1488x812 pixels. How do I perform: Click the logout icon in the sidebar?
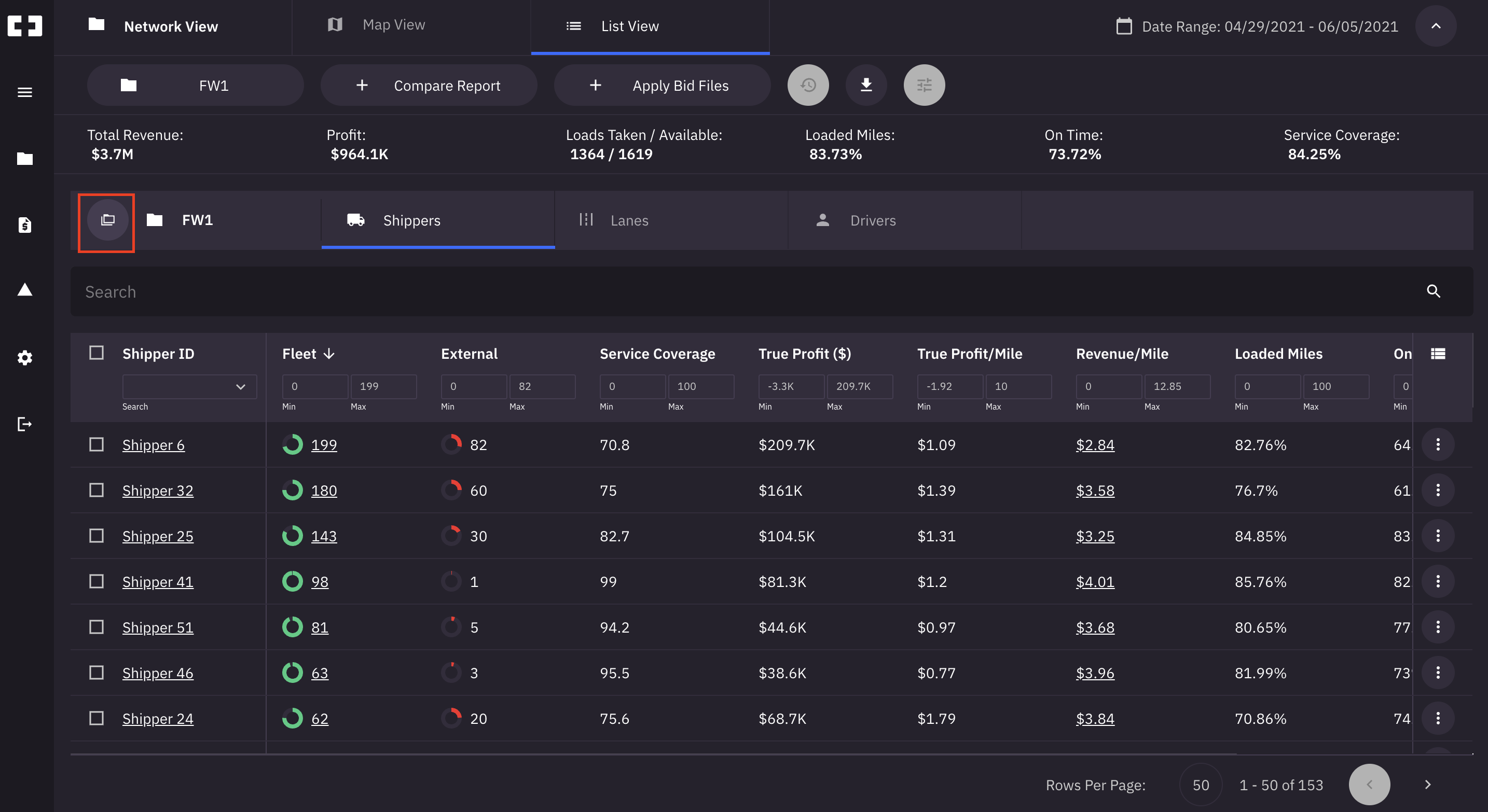click(x=25, y=424)
